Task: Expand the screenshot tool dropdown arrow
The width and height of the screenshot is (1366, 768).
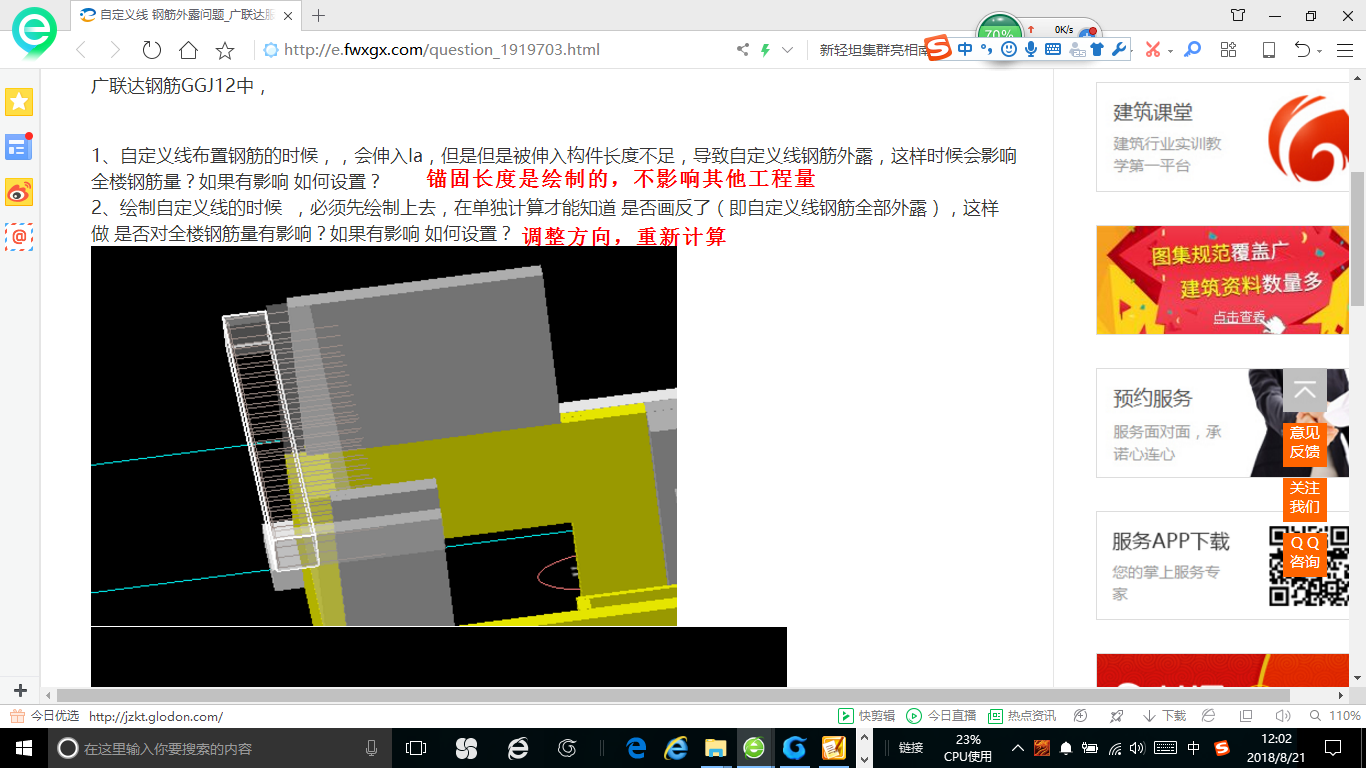Action: (x=1170, y=51)
